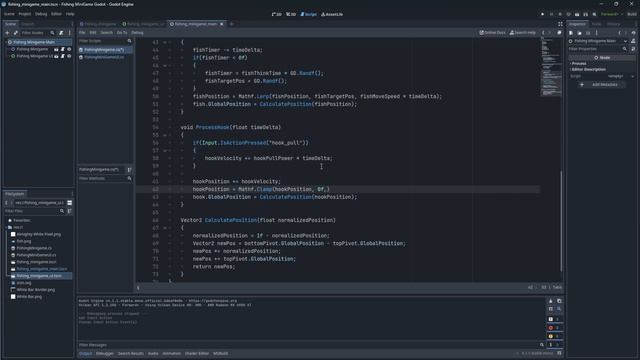Click Online Docs button

point(492,33)
